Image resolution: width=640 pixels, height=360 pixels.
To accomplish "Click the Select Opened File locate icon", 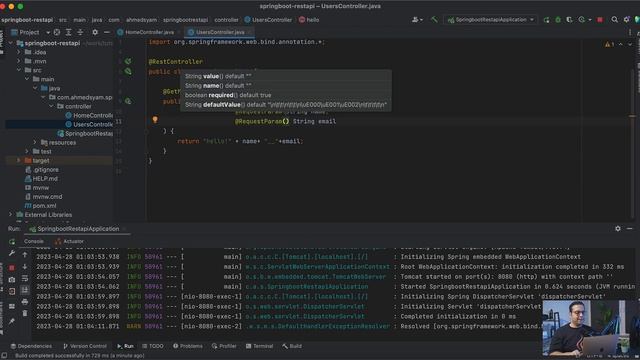I will tap(57, 32).
